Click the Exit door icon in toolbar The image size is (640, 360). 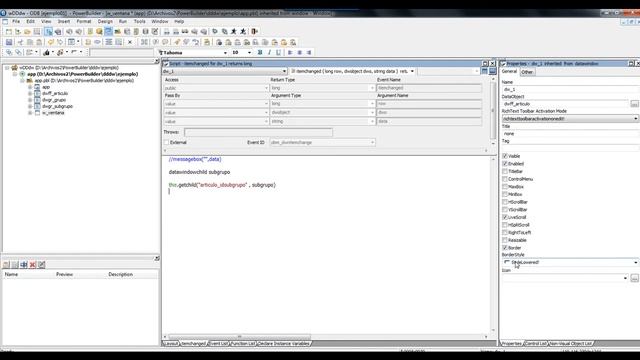coord(255,31)
